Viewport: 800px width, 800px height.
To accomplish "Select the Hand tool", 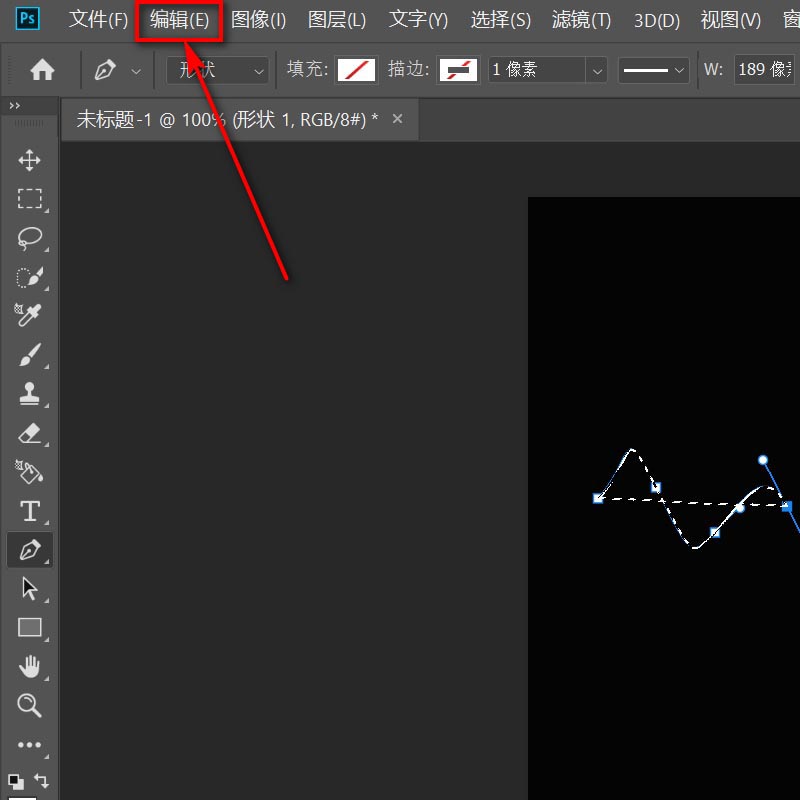I will tap(29, 666).
